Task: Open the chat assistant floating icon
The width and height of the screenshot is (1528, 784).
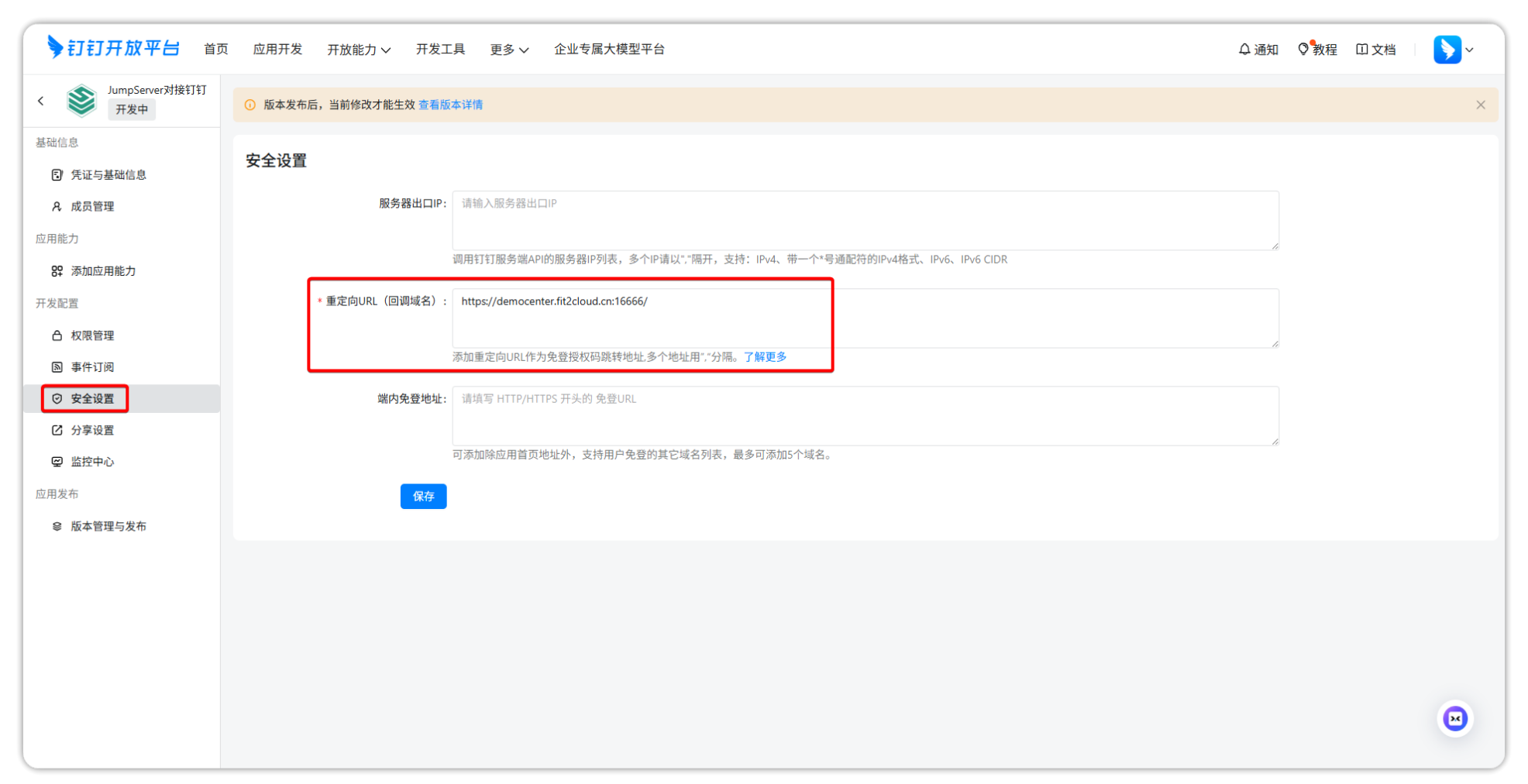Action: [1455, 719]
